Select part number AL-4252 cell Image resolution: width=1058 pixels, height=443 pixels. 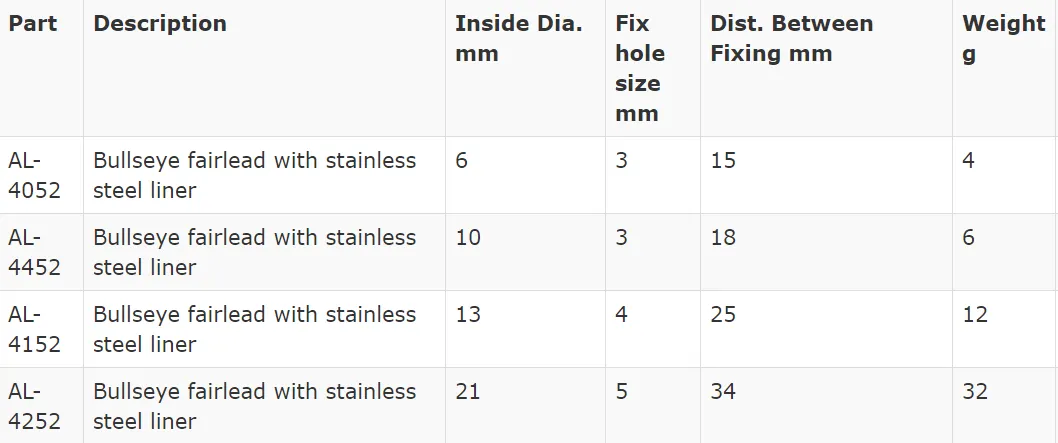point(34,406)
